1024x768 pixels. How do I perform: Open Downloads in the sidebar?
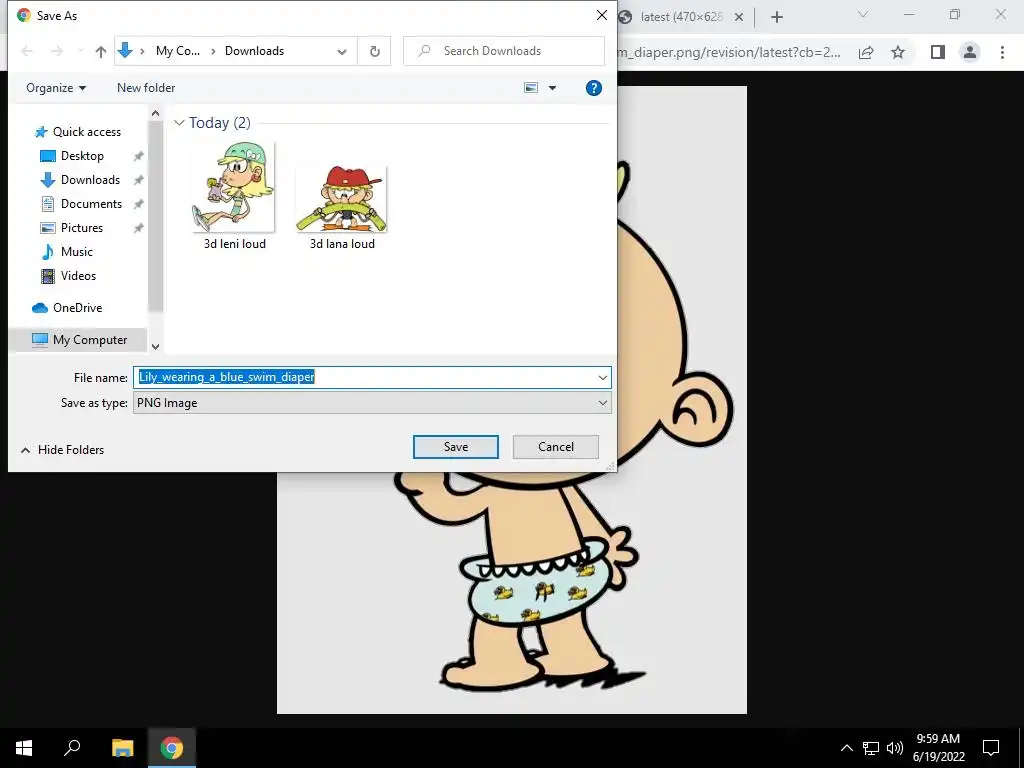[x=90, y=180]
